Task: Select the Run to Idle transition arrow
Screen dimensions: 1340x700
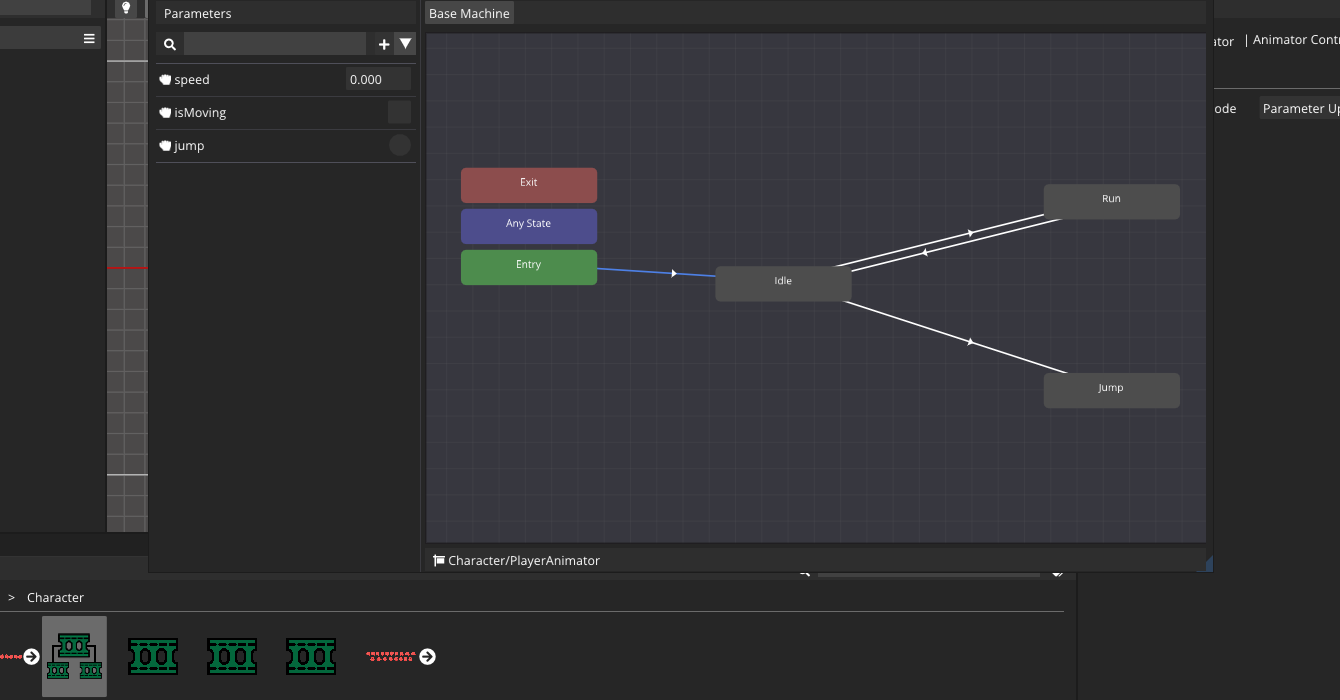Action: pos(925,252)
